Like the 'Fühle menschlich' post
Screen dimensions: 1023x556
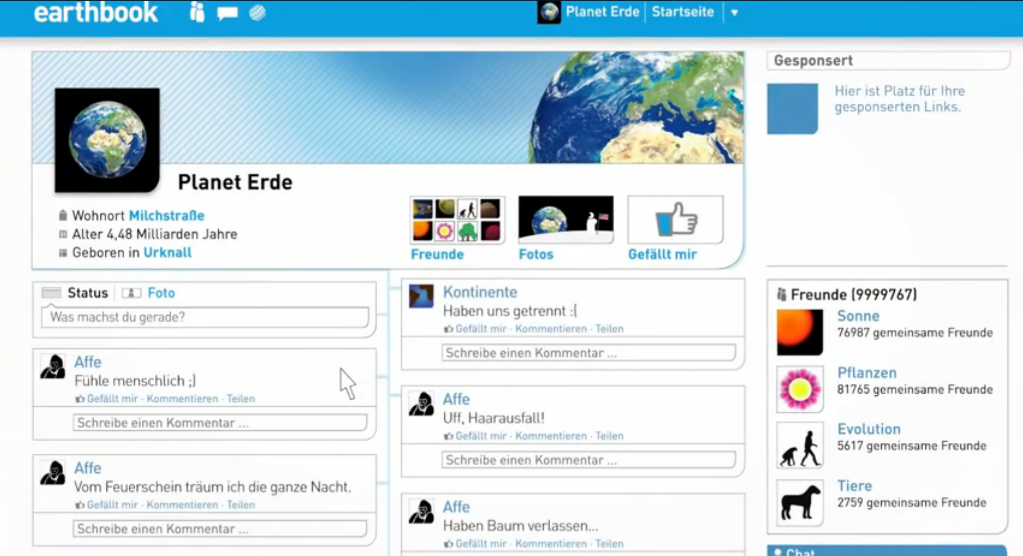[x=112, y=399]
